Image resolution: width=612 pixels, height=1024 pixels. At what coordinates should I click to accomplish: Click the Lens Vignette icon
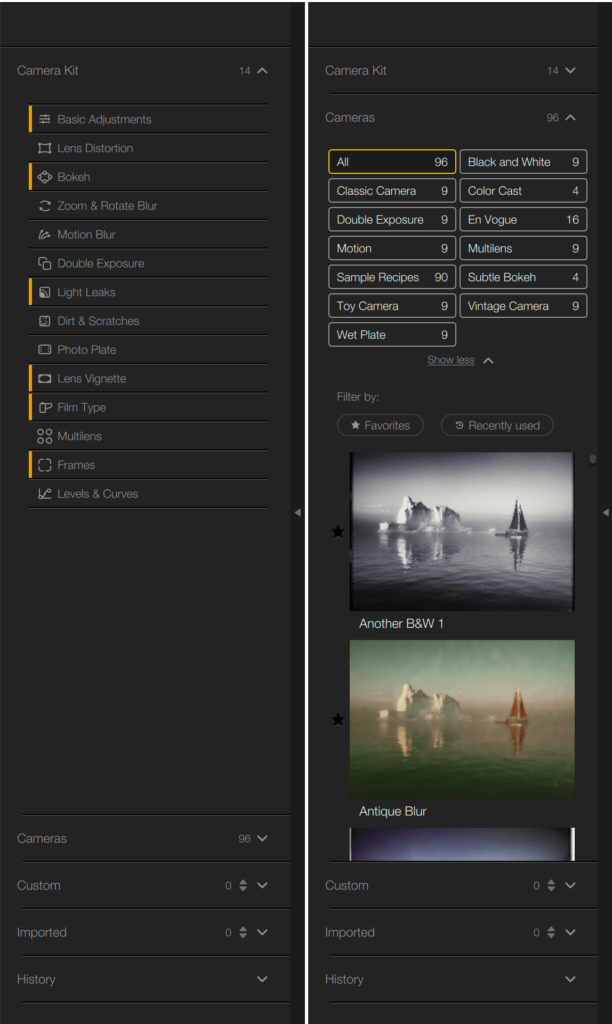tap(44, 377)
